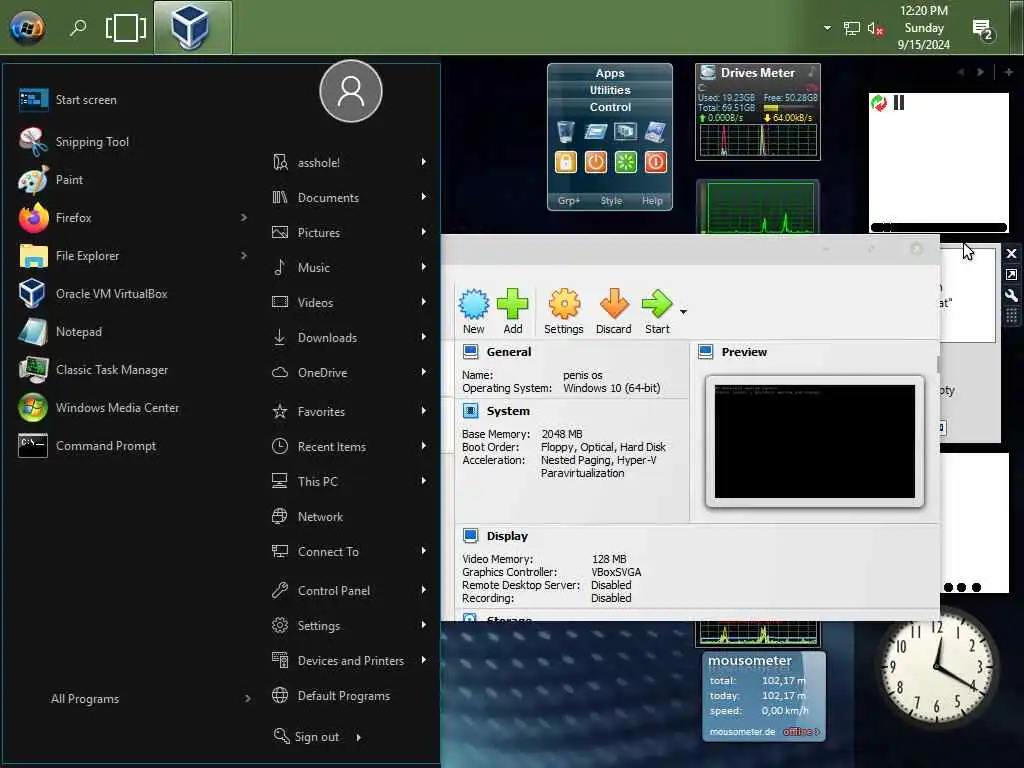Viewport: 1024px width, 768px height.
Task: Close the gadget with the X button
Action: pyautogui.click(x=1012, y=254)
